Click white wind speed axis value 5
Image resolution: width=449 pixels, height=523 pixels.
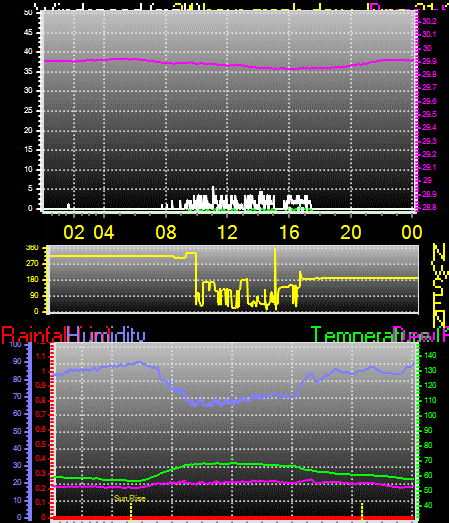click(x=30, y=188)
